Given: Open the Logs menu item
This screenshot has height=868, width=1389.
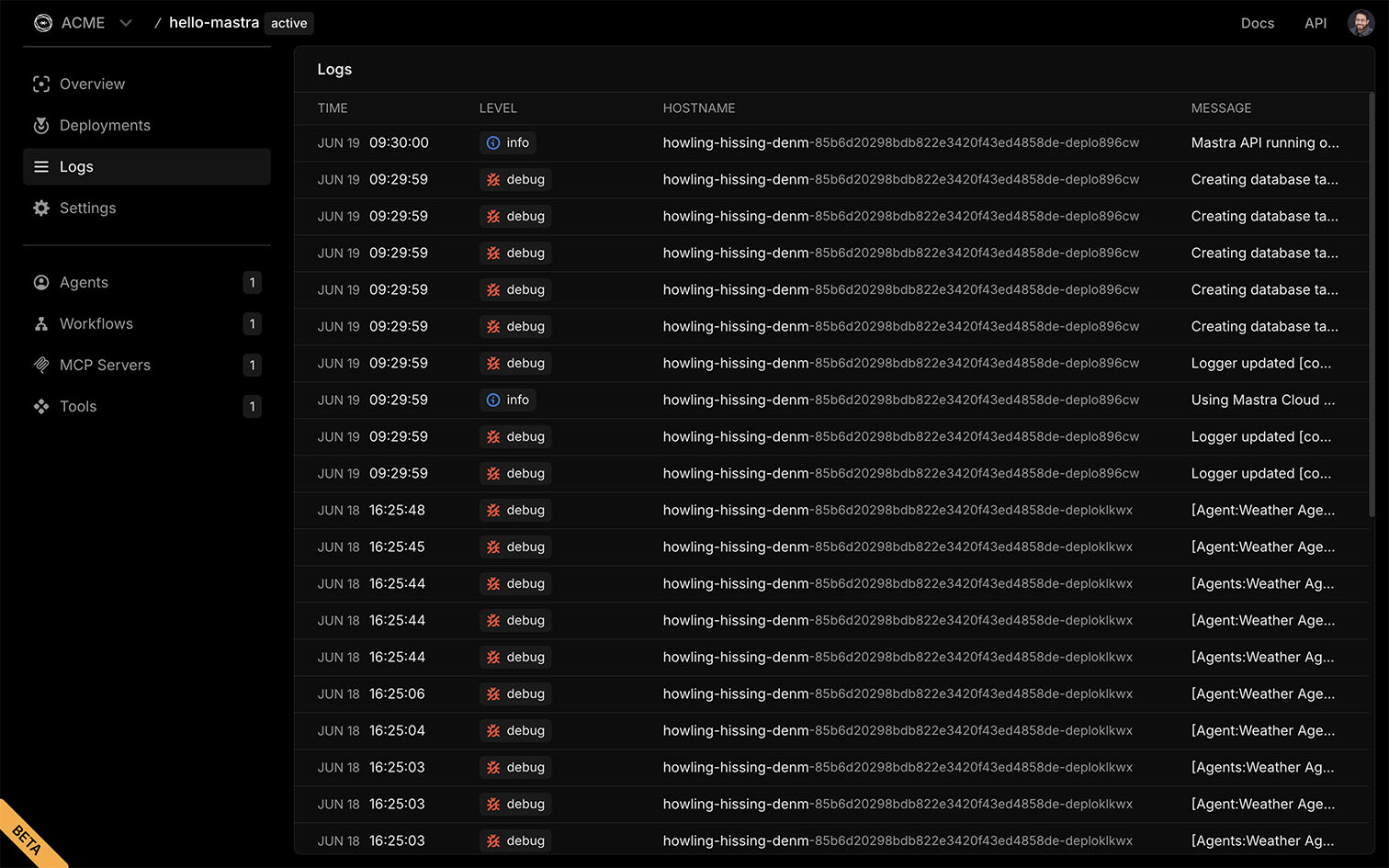Looking at the screenshot, I should [x=76, y=167].
